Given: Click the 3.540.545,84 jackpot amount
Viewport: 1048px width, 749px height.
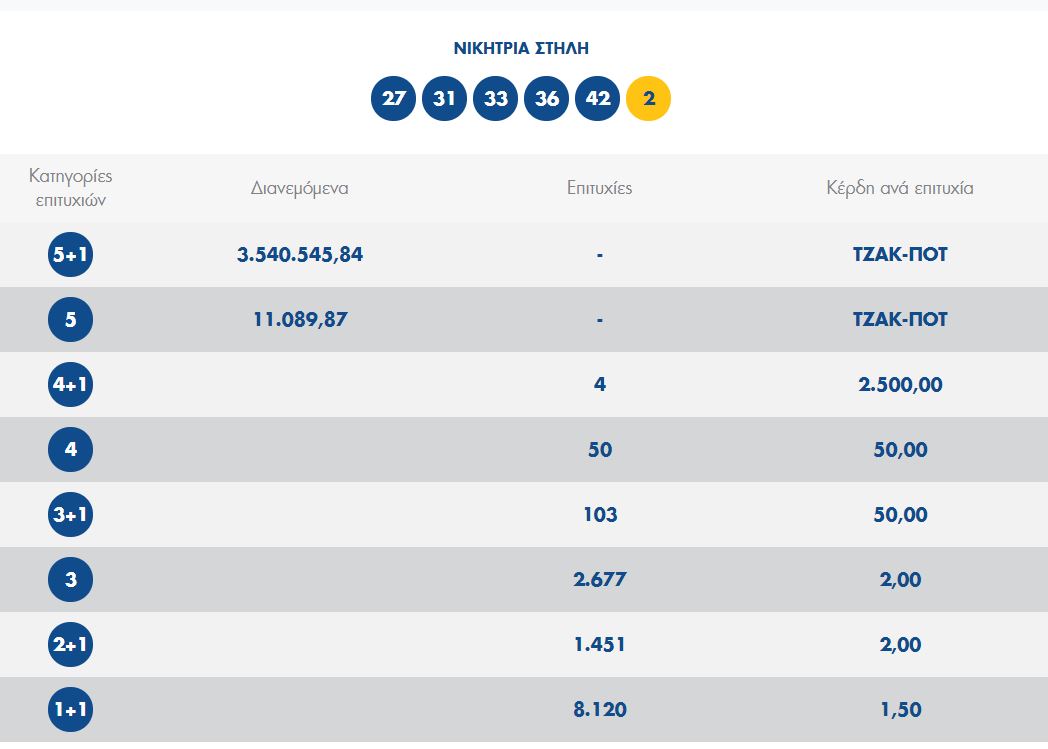Looking at the screenshot, I should coord(300,255).
